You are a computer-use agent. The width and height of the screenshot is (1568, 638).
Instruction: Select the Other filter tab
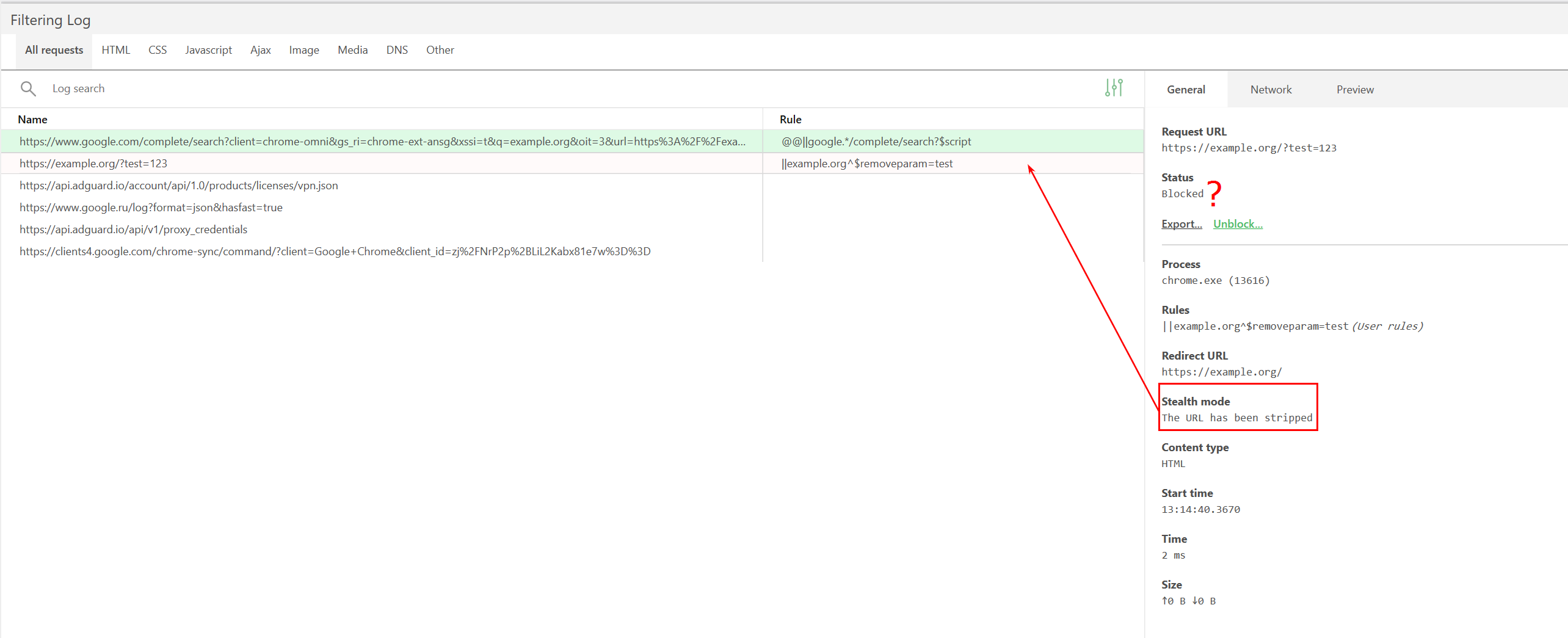click(440, 50)
